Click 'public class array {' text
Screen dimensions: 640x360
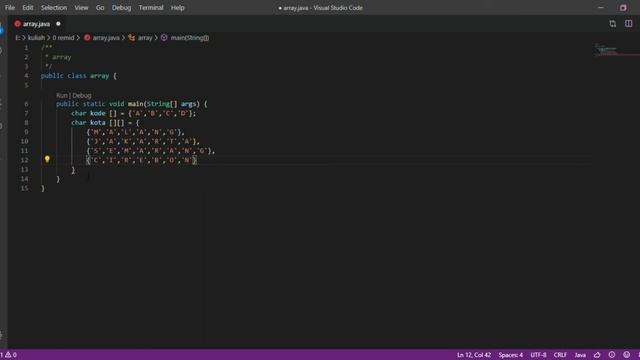(79, 76)
